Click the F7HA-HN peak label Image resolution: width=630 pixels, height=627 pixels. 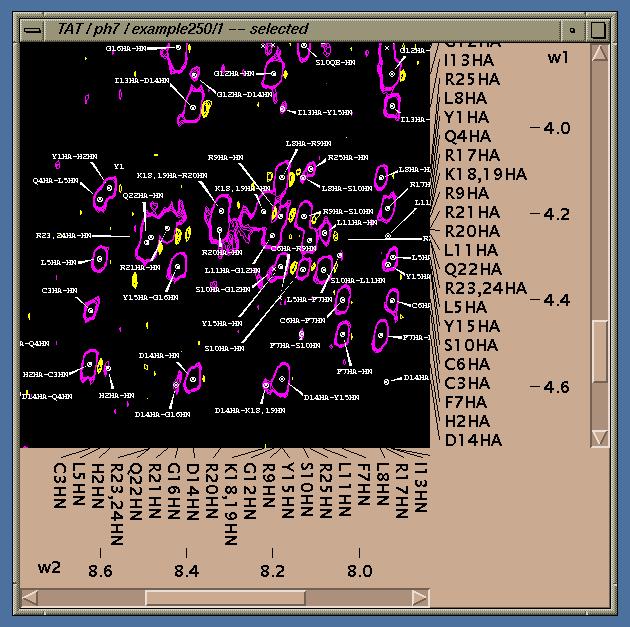click(x=355, y=371)
